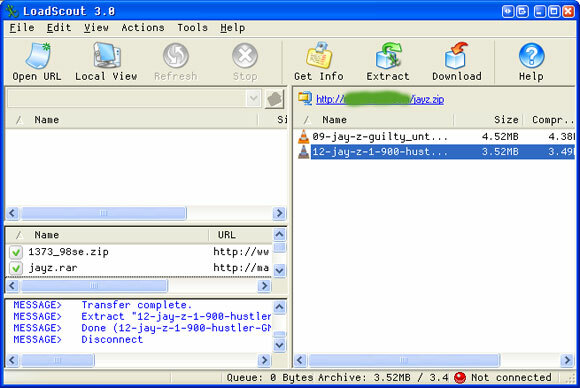Click the message log scroll-up arrow
The width and height of the screenshot is (580, 388).
tap(280, 307)
